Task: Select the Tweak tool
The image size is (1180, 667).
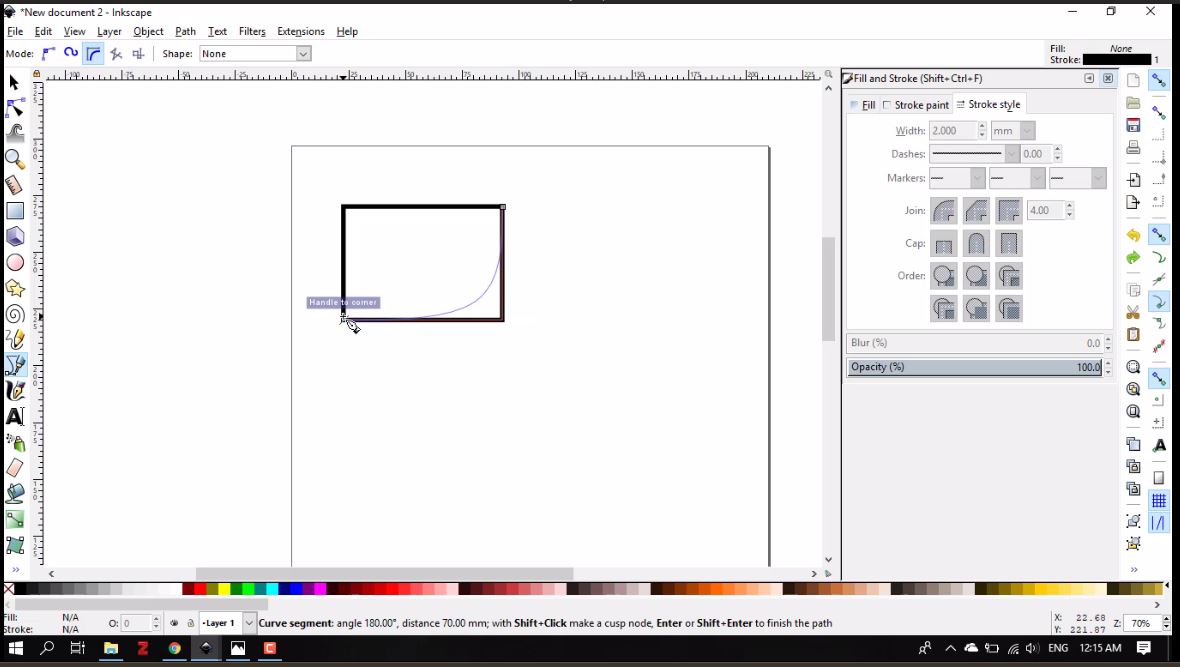Action: pos(14,134)
